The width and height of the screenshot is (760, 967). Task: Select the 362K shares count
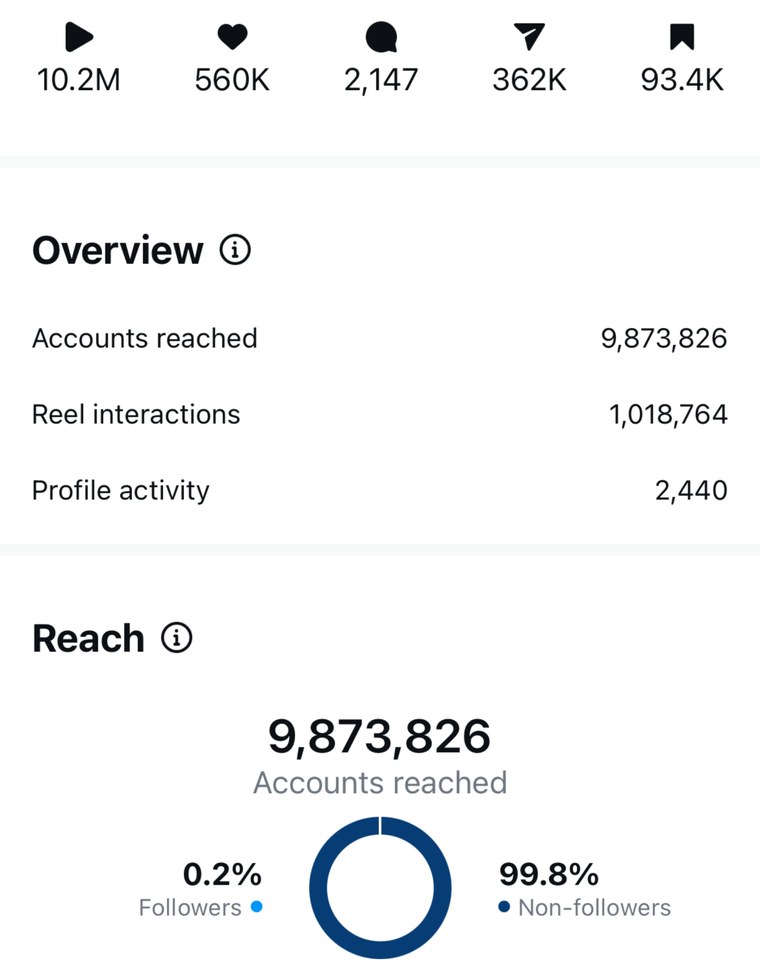[529, 80]
